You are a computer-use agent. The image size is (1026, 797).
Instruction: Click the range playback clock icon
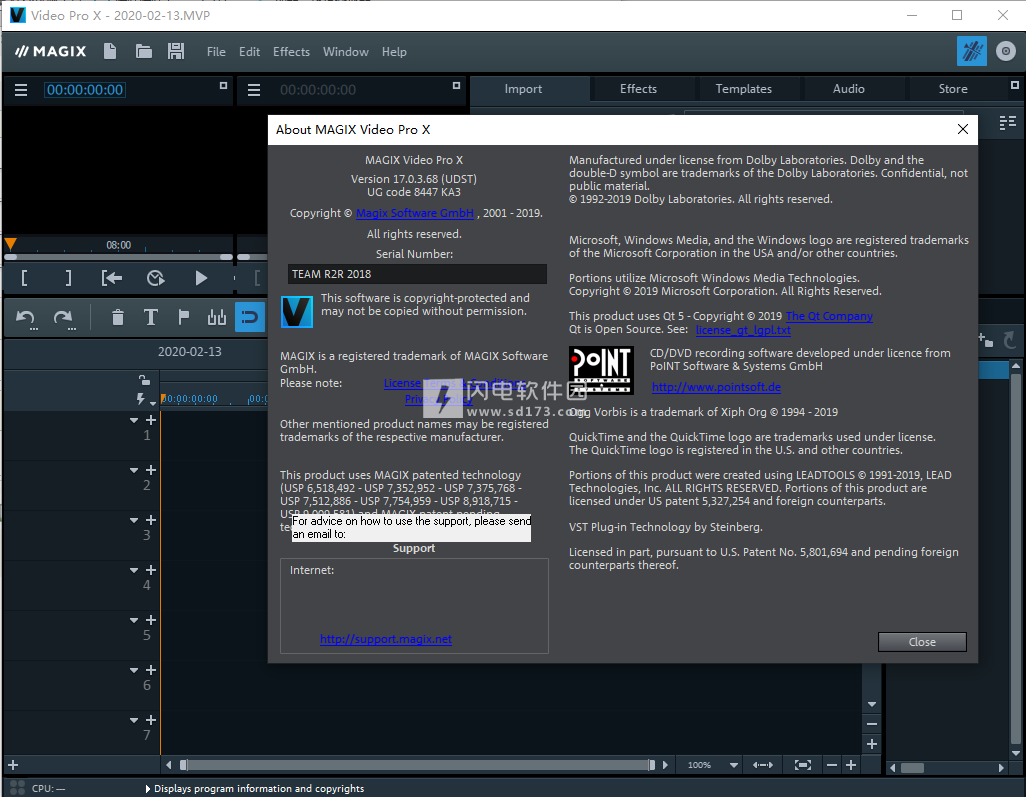[156, 278]
